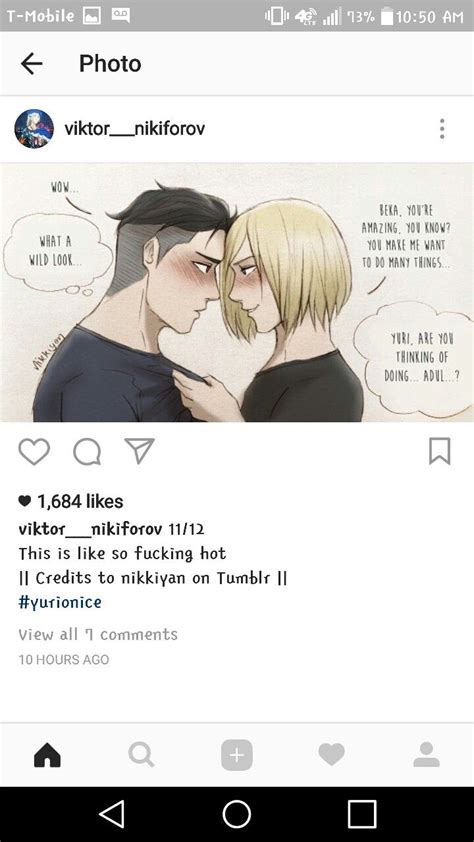Tap the Android back triangle button
The image size is (474, 842).
pos(112,815)
